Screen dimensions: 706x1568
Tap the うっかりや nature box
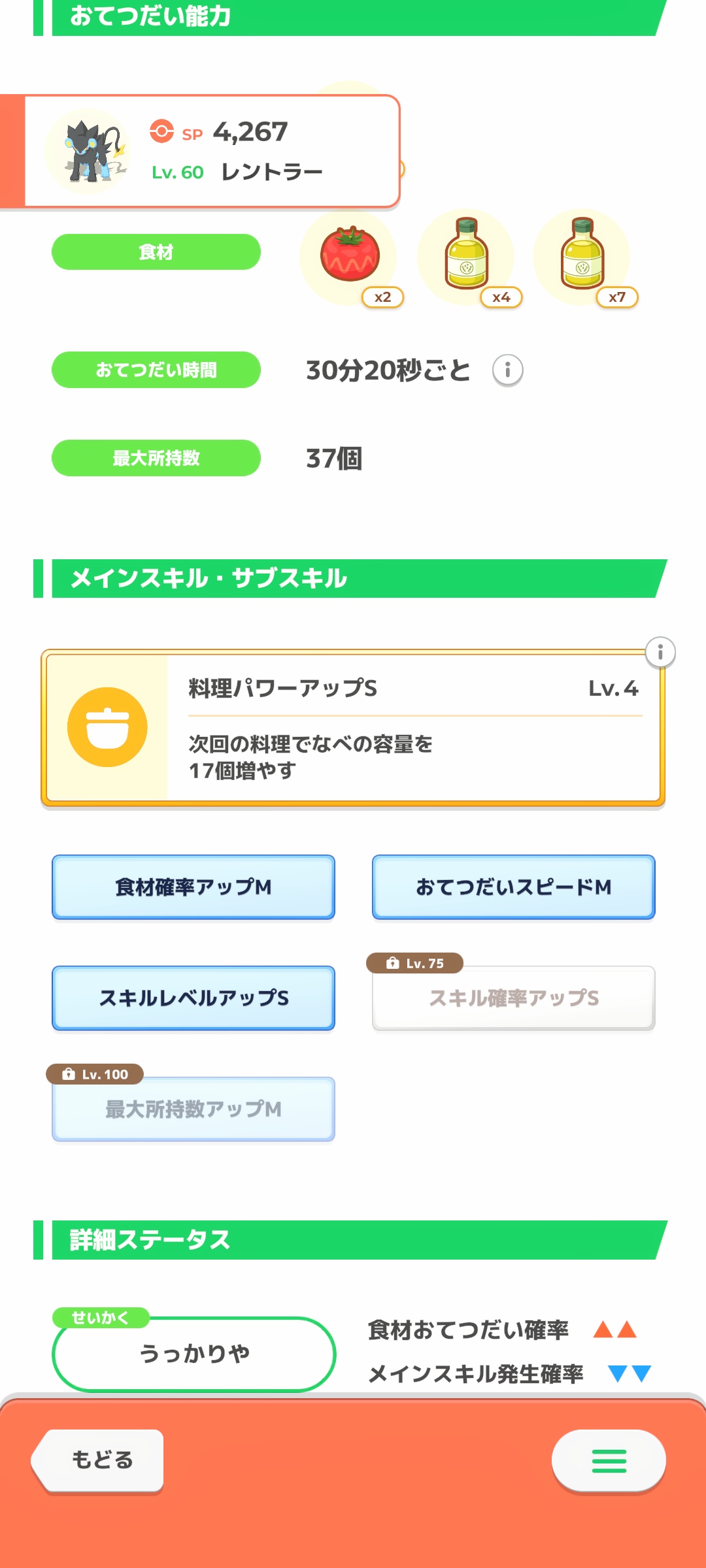pyautogui.click(x=193, y=1354)
